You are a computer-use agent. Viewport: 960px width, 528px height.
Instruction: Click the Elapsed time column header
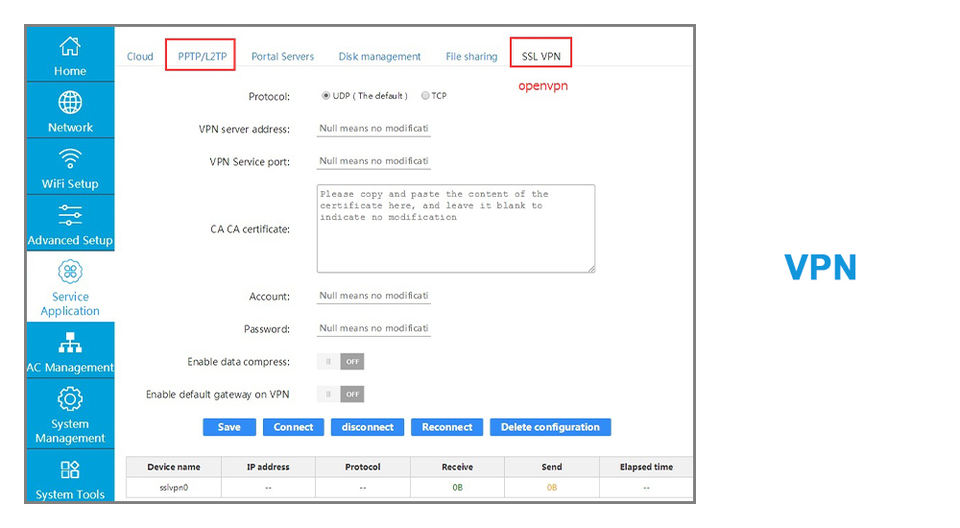click(x=646, y=467)
